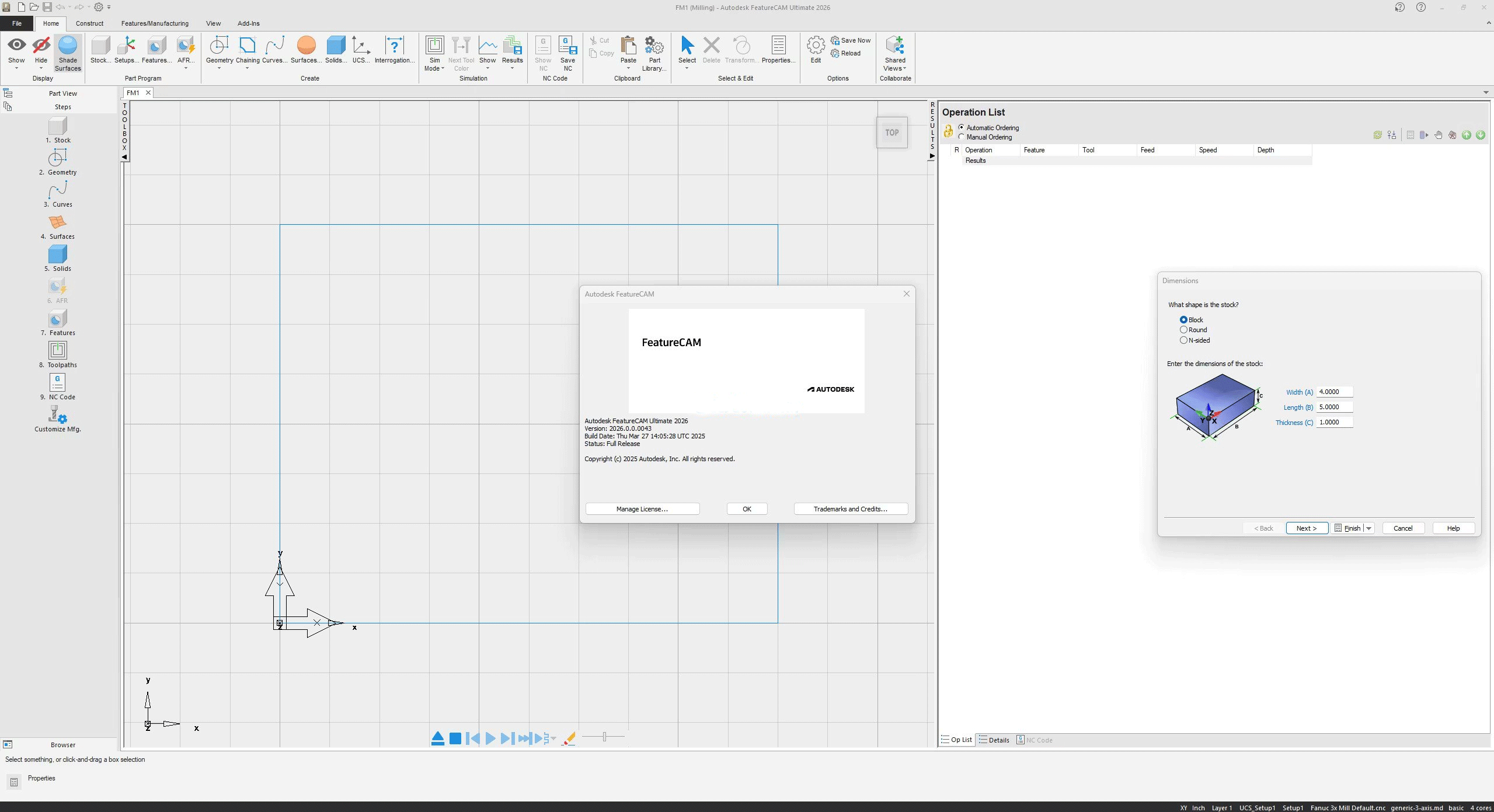Enable Shade Surfaces display
This screenshot has height=812, width=1494.
point(67,53)
